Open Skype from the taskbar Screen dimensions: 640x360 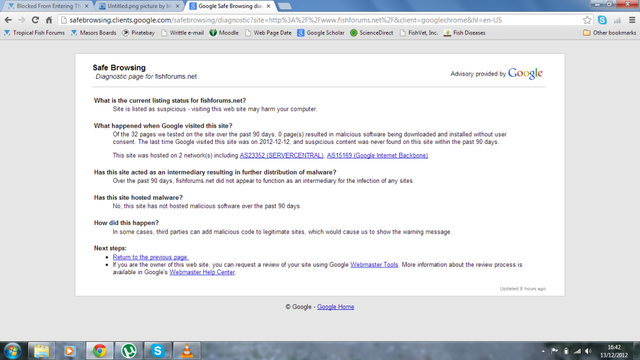pos(158,351)
